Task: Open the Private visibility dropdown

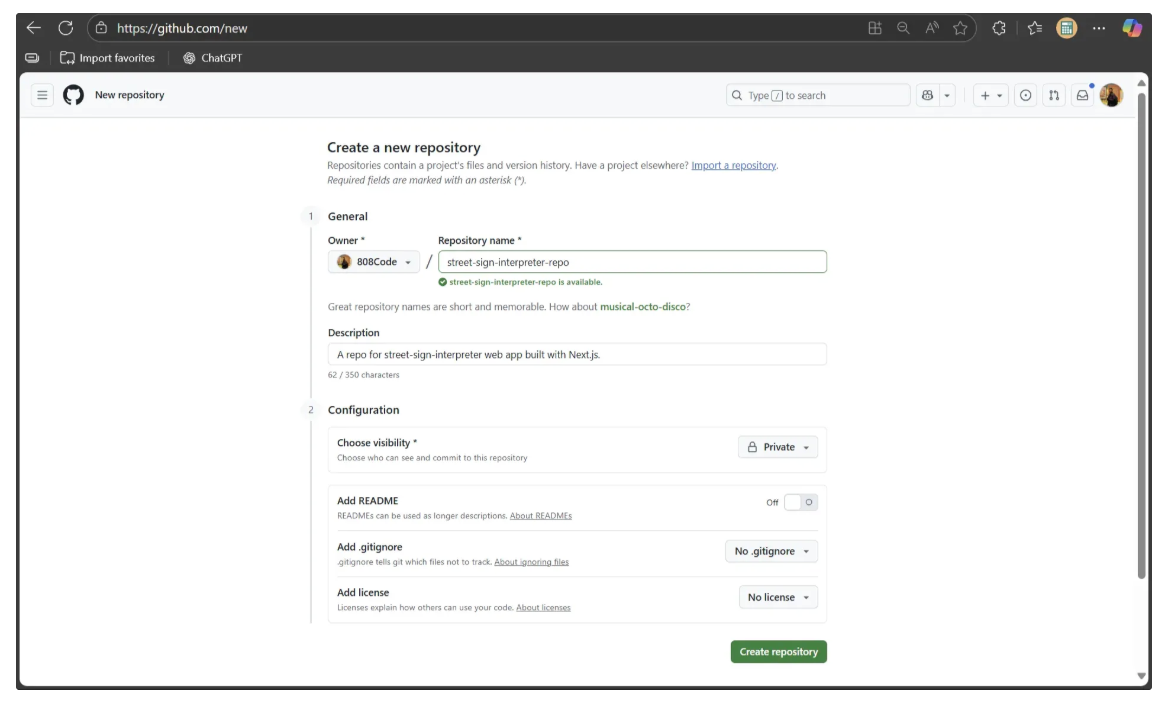Action: [778, 447]
